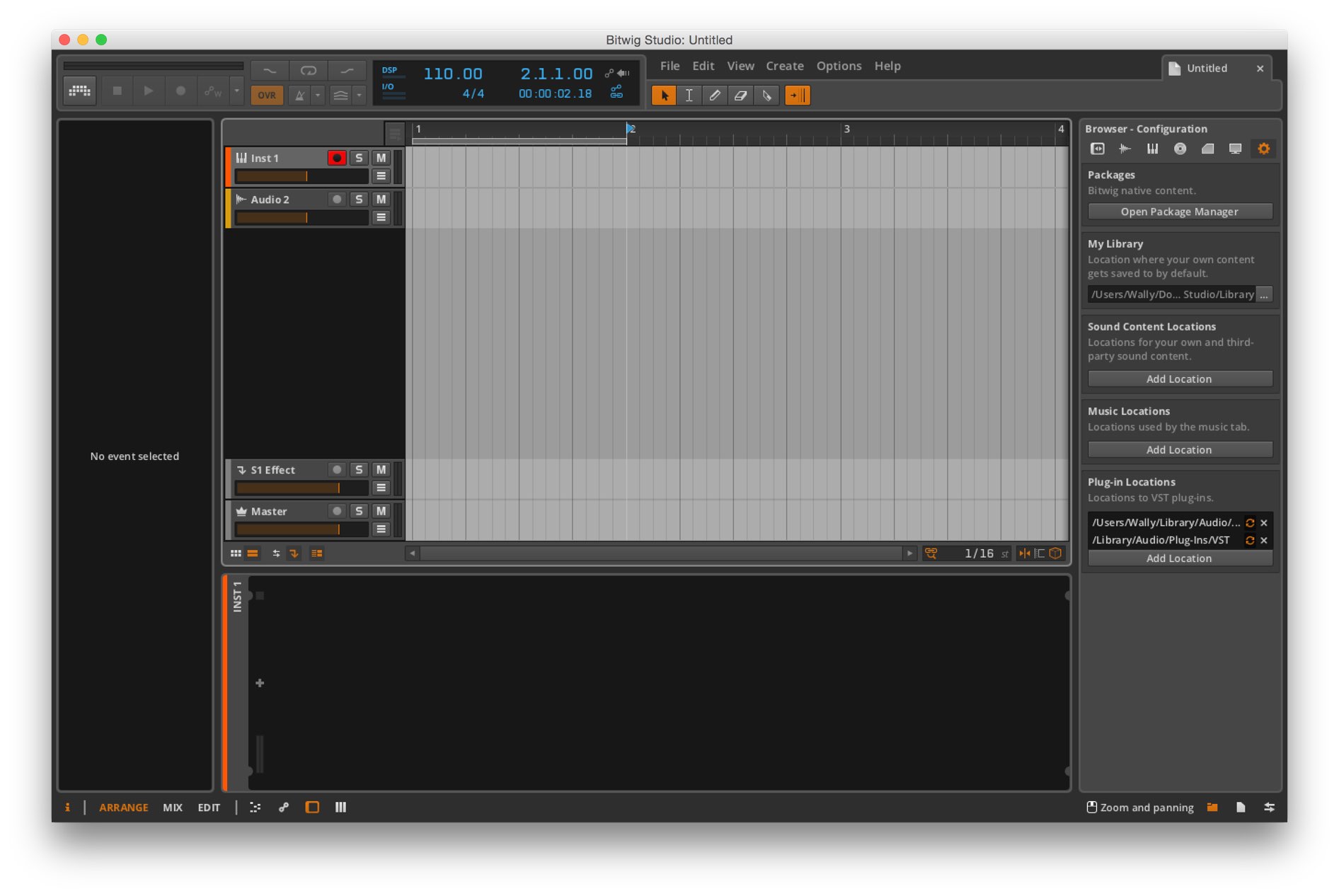
Task: Disarm record on Inst 1 track
Action: (x=337, y=158)
